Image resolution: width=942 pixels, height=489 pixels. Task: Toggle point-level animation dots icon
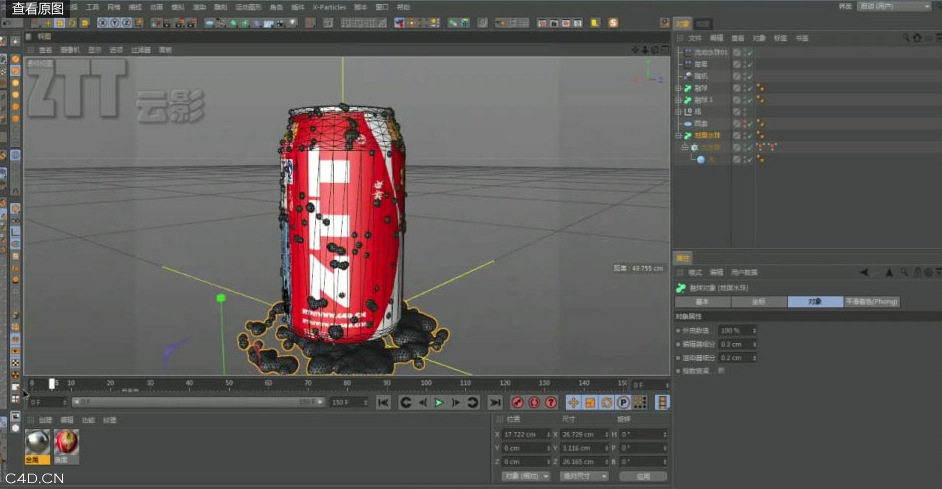coord(640,402)
